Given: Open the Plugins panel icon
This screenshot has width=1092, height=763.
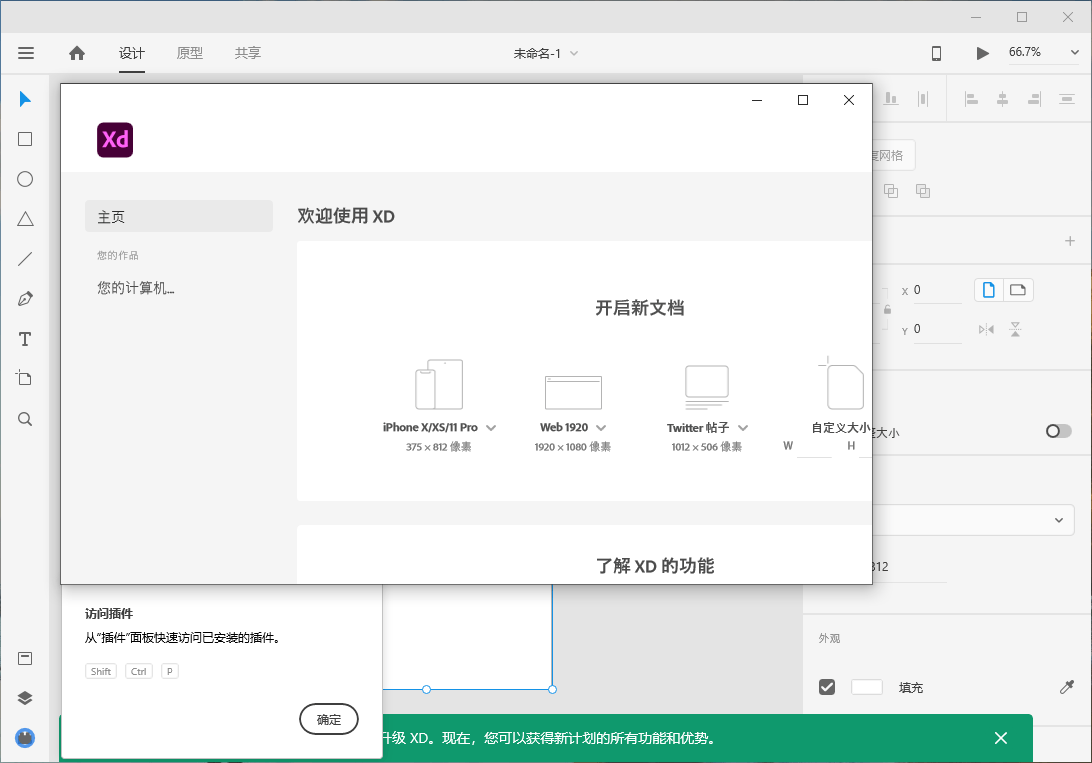Looking at the screenshot, I should coord(25,738).
